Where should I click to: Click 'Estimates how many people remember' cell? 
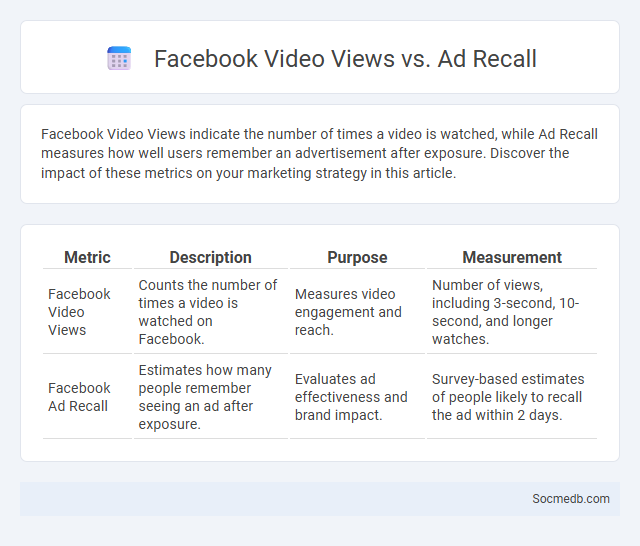pyautogui.click(x=211, y=397)
